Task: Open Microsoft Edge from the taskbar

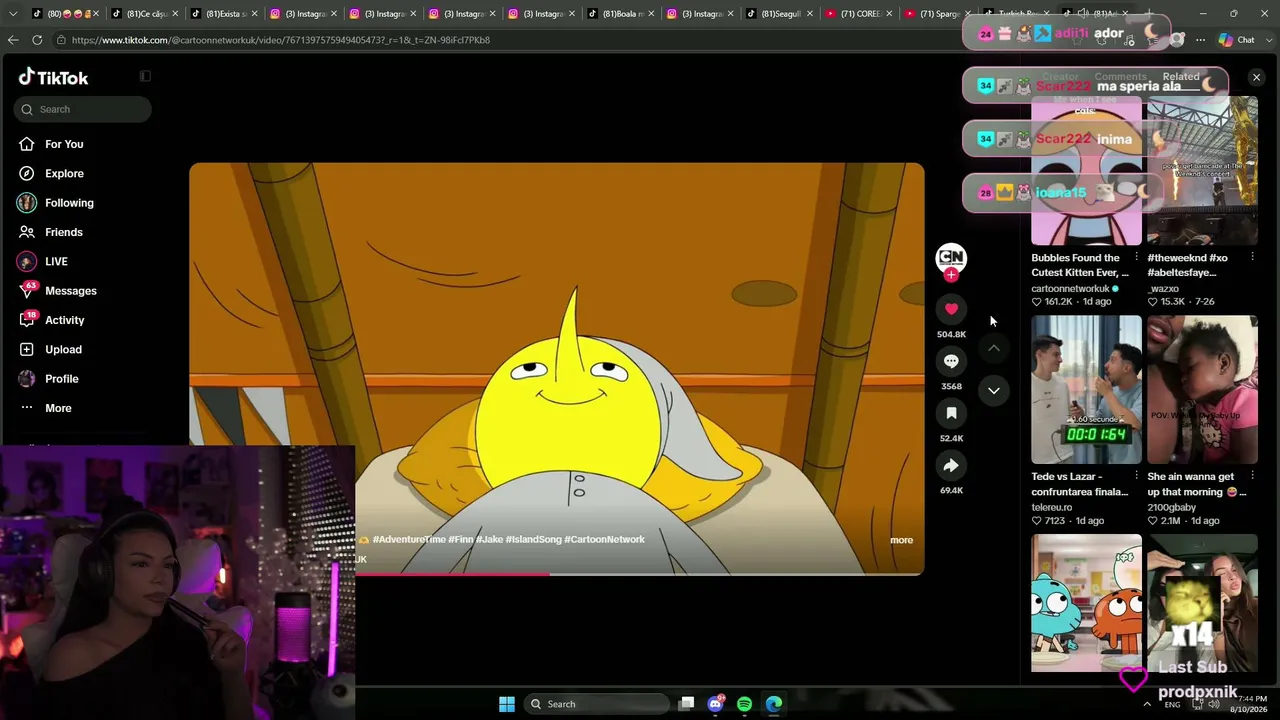Action: click(x=774, y=704)
